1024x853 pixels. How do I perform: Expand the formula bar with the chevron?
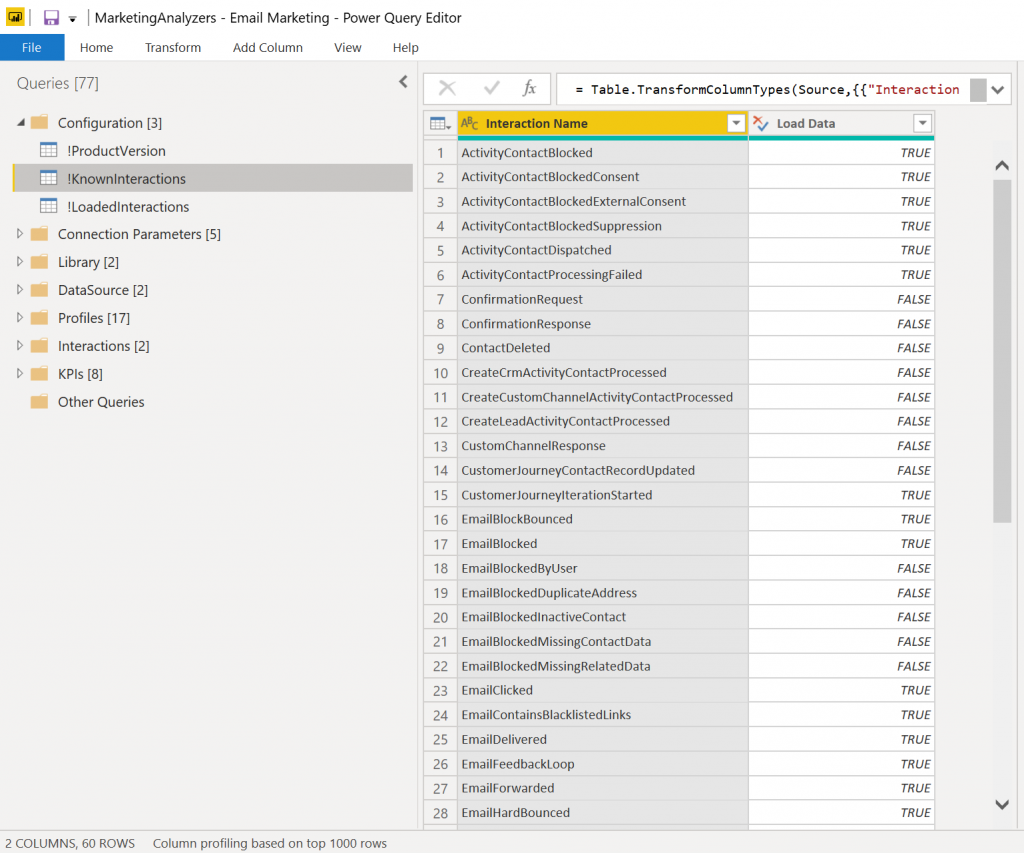[x=998, y=89]
